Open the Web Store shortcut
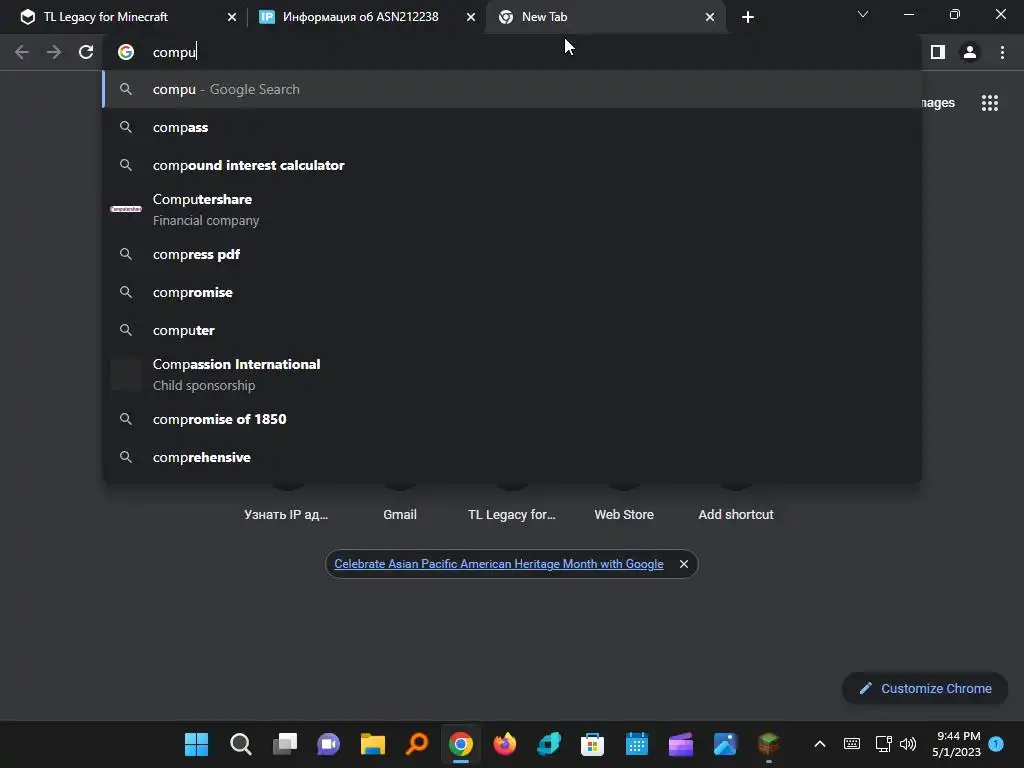The width and height of the screenshot is (1024, 768). pyautogui.click(x=624, y=515)
